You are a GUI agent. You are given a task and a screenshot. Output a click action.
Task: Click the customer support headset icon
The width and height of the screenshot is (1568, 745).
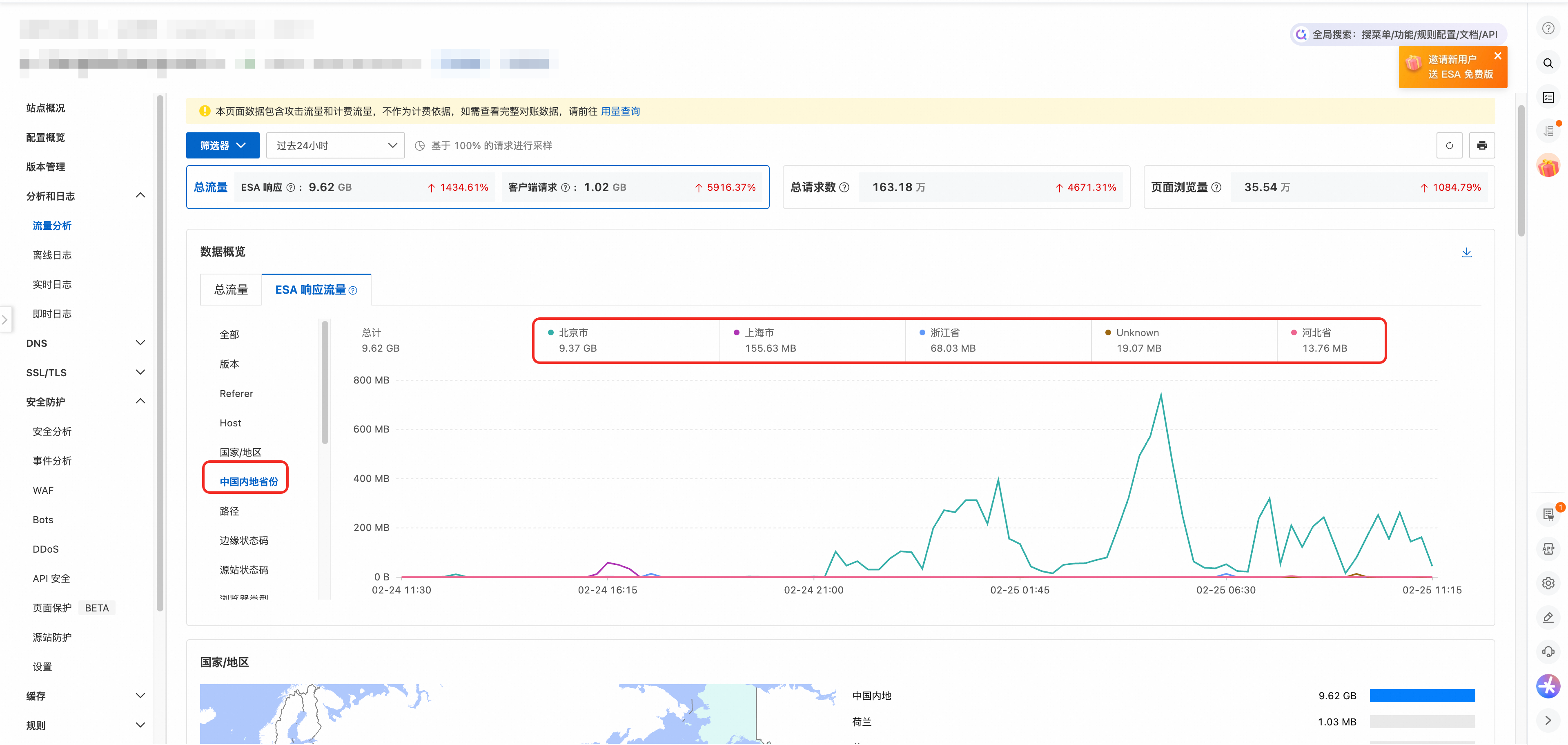(x=1548, y=652)
